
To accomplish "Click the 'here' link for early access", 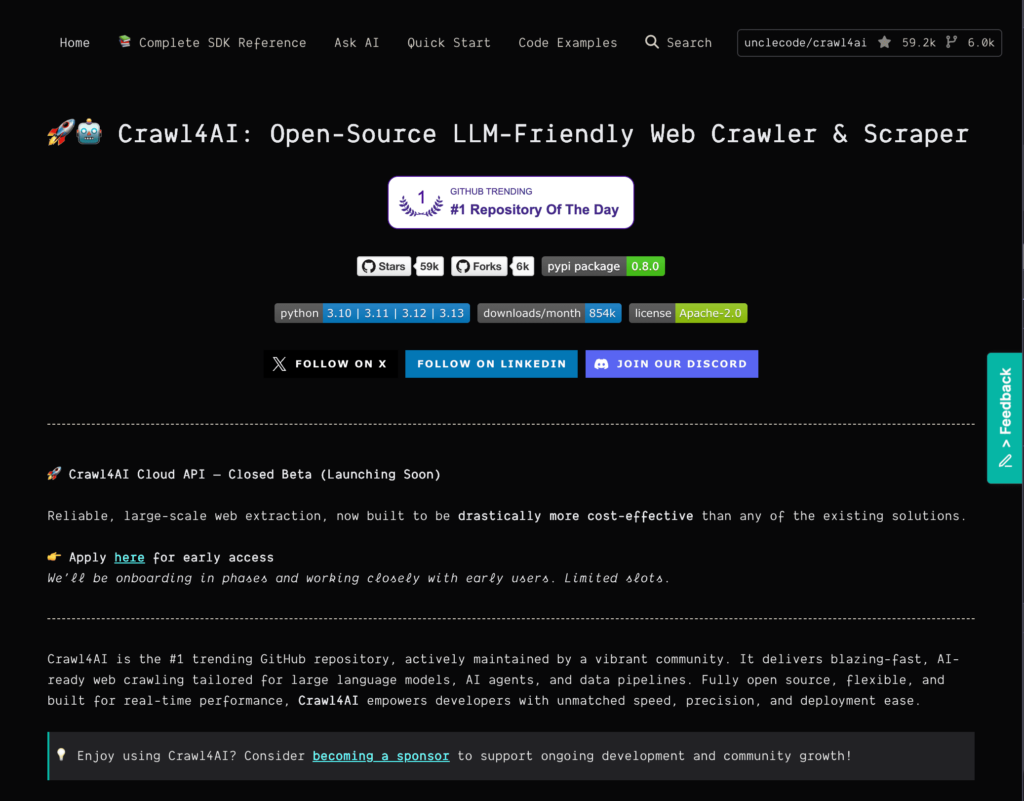I will click(129, 557).
